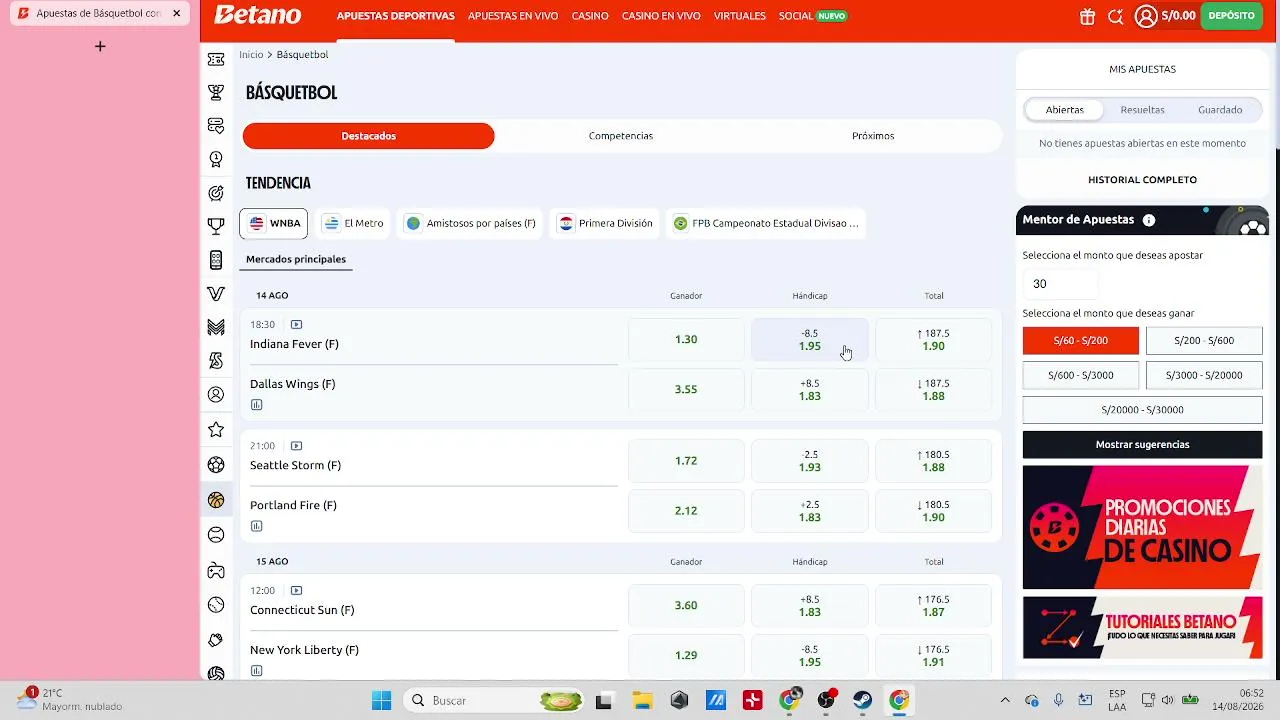Switch to Resueltas bets tab
This screenshot has width=1280, height=720.
(1142, 110)
